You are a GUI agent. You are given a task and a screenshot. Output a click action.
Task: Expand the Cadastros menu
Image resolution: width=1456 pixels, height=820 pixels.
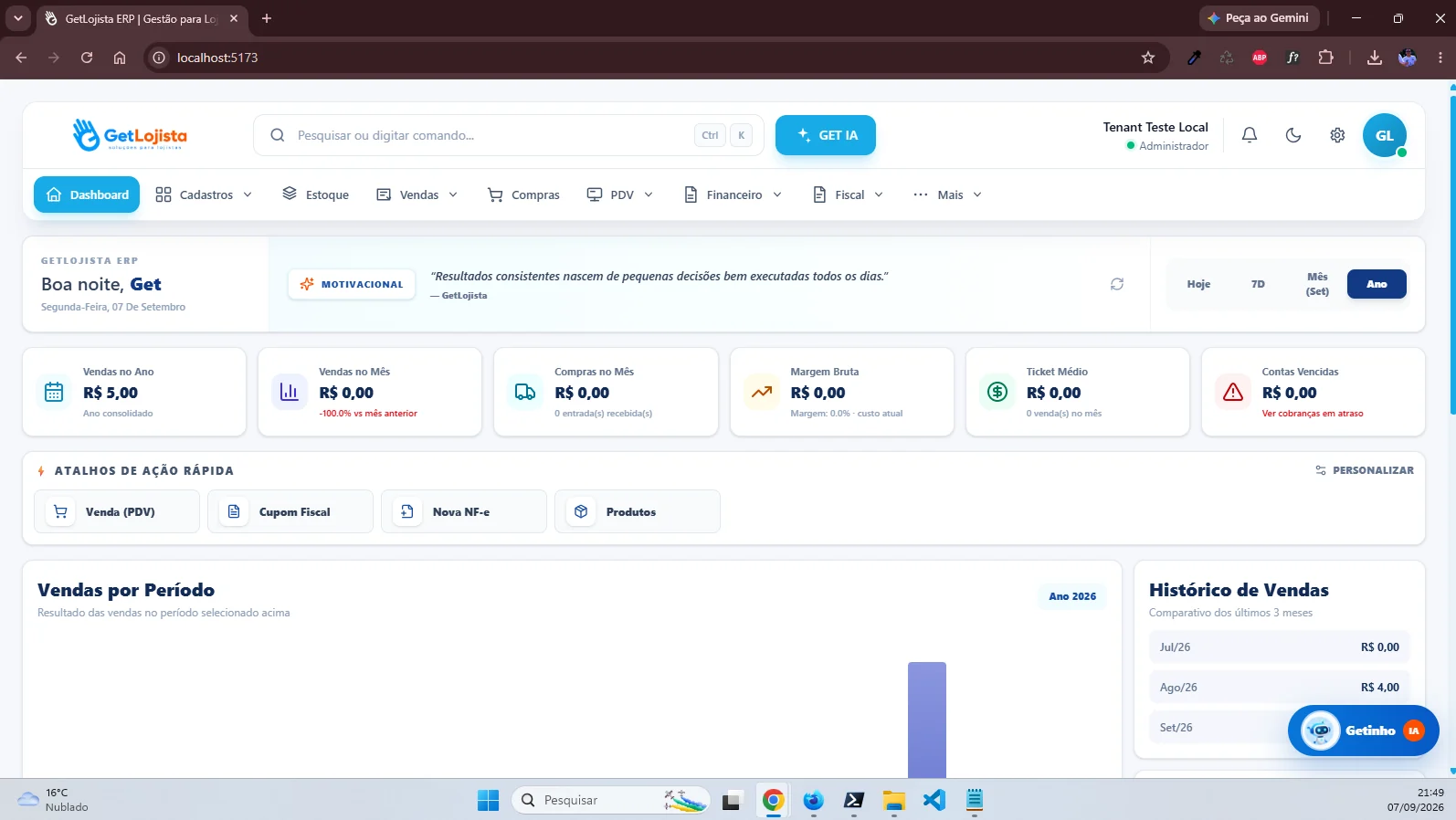204,194
